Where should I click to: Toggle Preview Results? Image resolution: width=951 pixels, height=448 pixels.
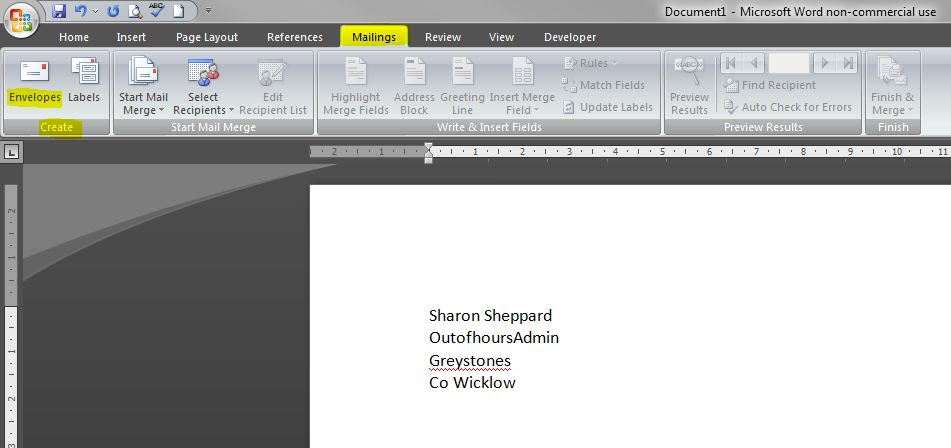tap(689, 85)
